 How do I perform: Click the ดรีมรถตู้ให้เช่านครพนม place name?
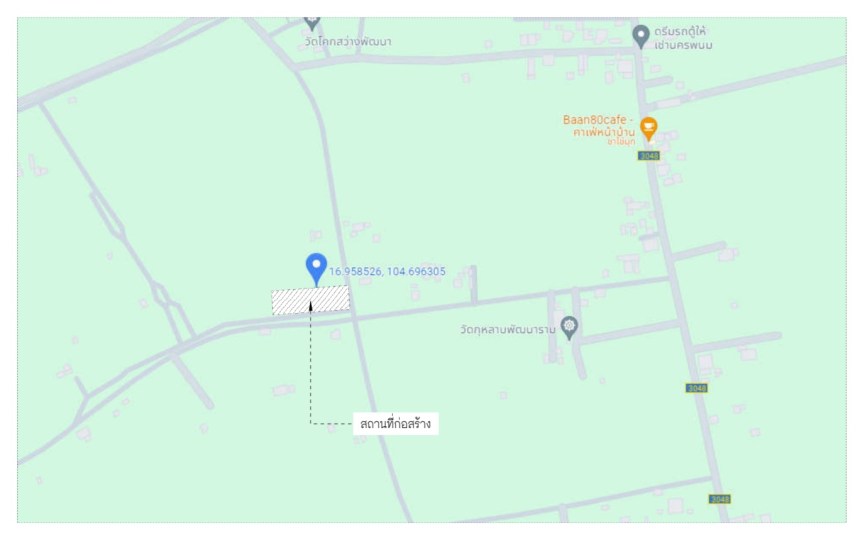point(683,38)
